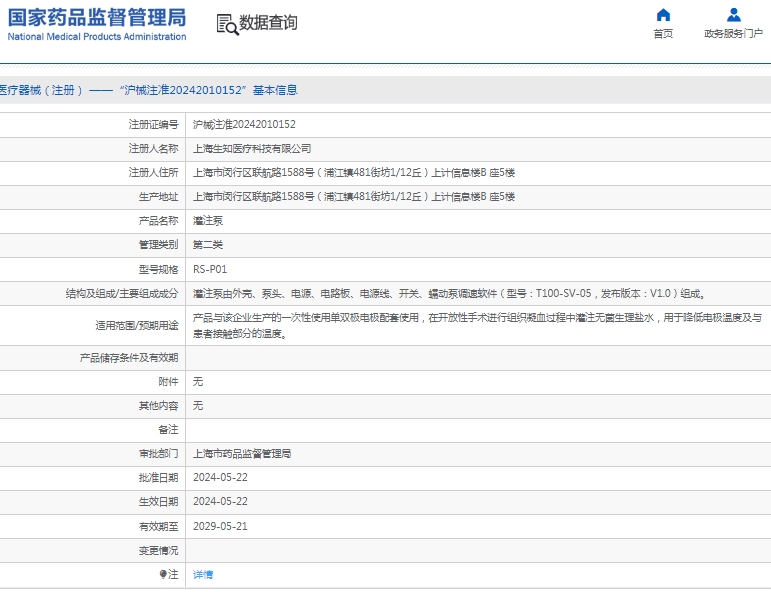Screen dimensions: 771x592
Task: Click the 国家药品监督管理局 logo
Action: [x=97, y=24]
